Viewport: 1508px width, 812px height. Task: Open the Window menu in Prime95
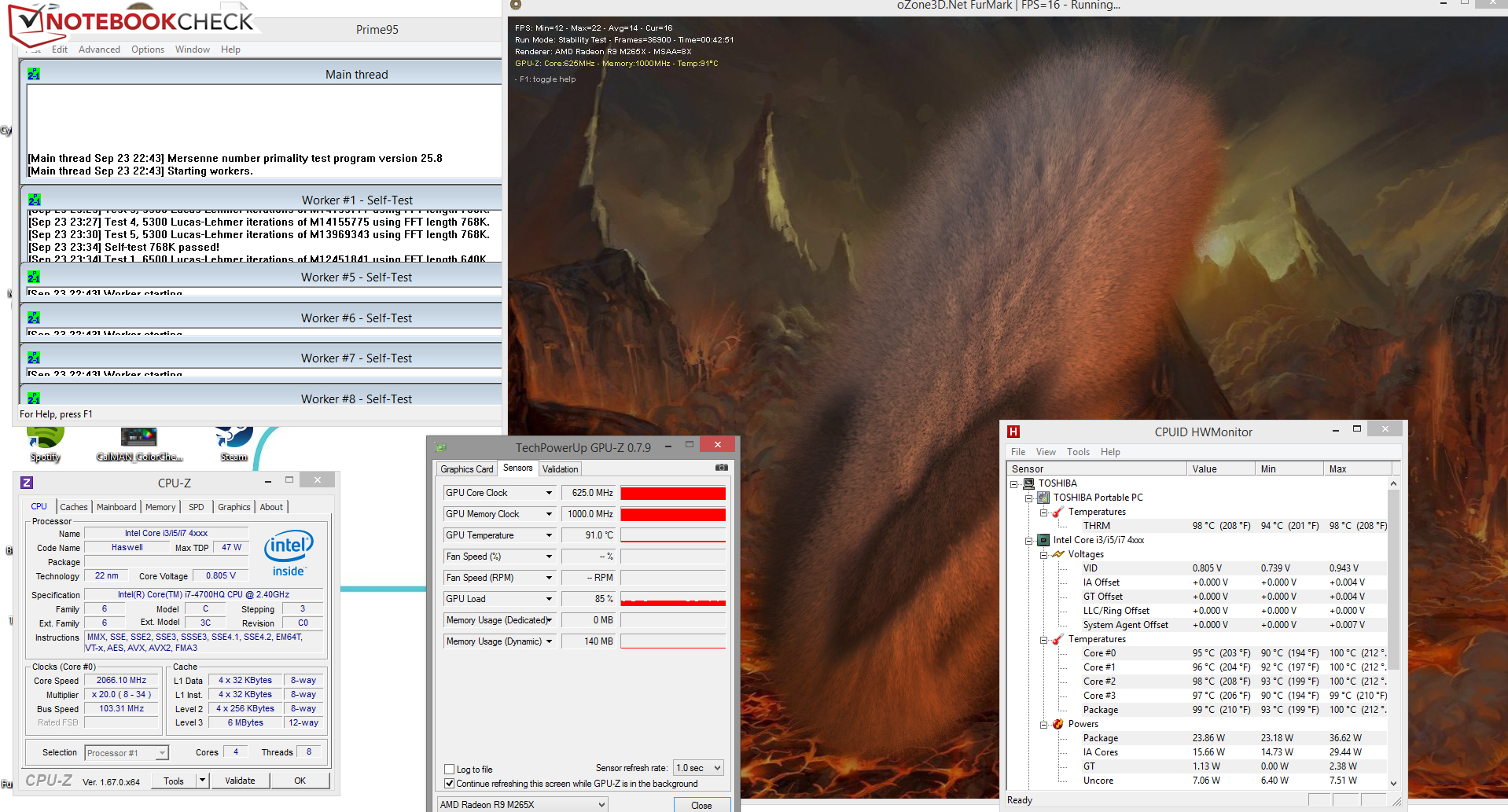pyautogui.click(x=193, y=49)
